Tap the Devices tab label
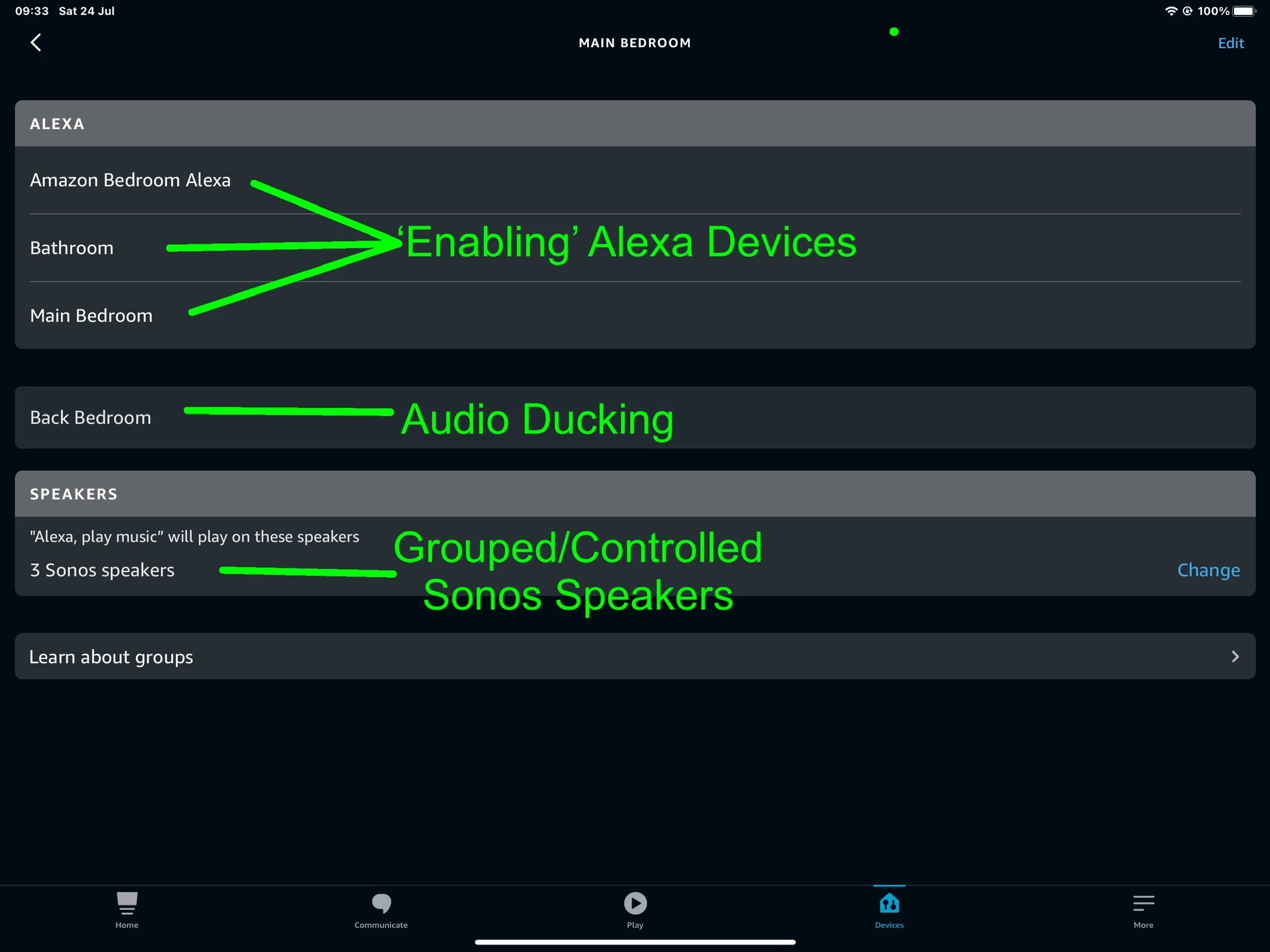Screen dimensions: 1270x952 (889, 925)
